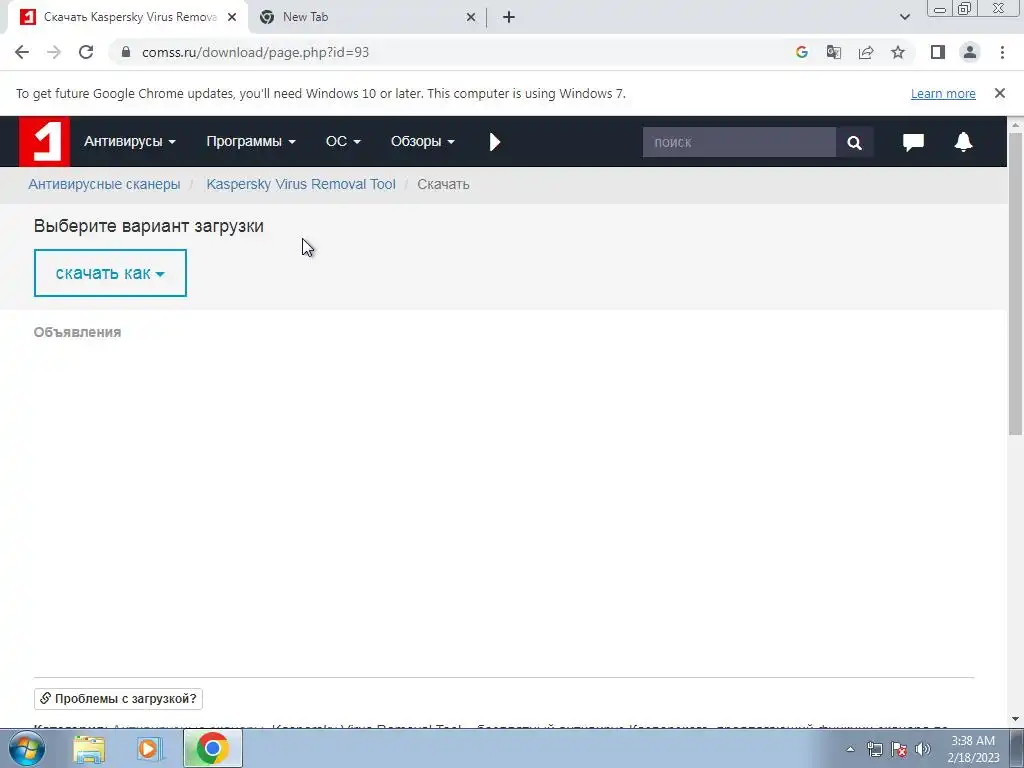Expand the Антивирусы menu
1024x768 pixels.
point(129,142)
